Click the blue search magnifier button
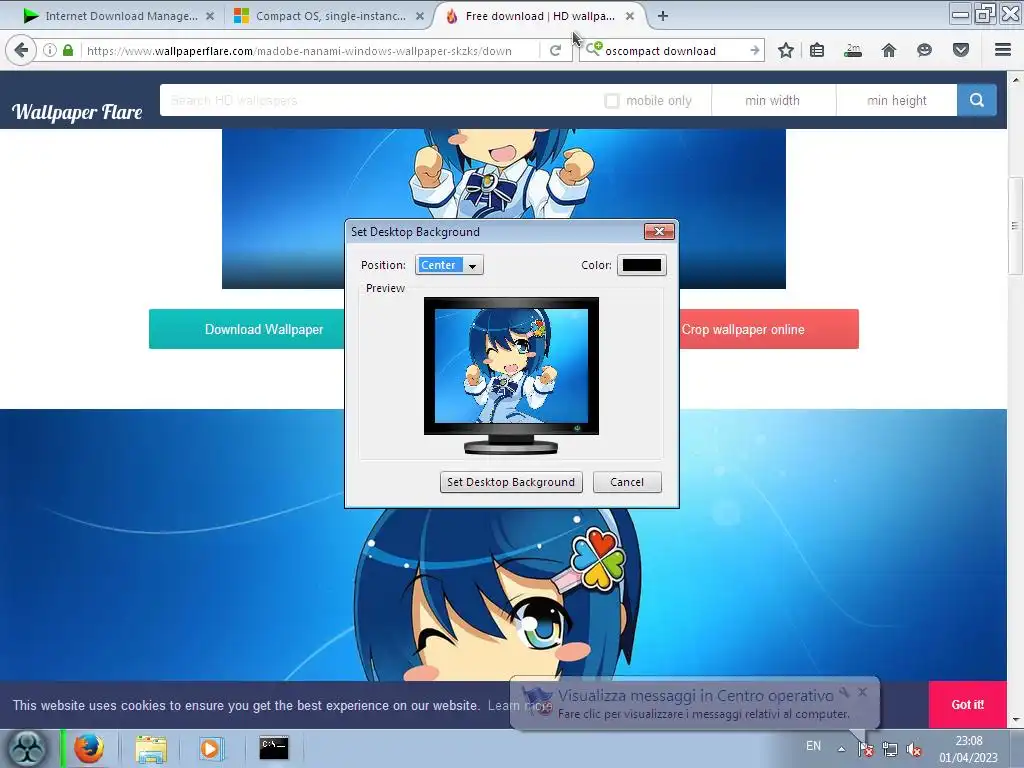Image resolution: width=1024 pixels, height=768 pixels. pyautogui.click(x=977, y=100)
